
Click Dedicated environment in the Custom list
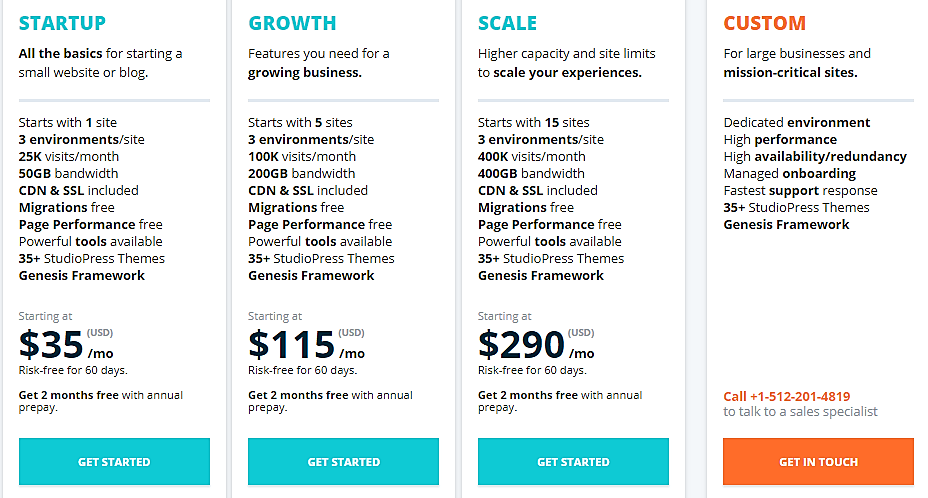pyautogui.click(x=797, y=123)
